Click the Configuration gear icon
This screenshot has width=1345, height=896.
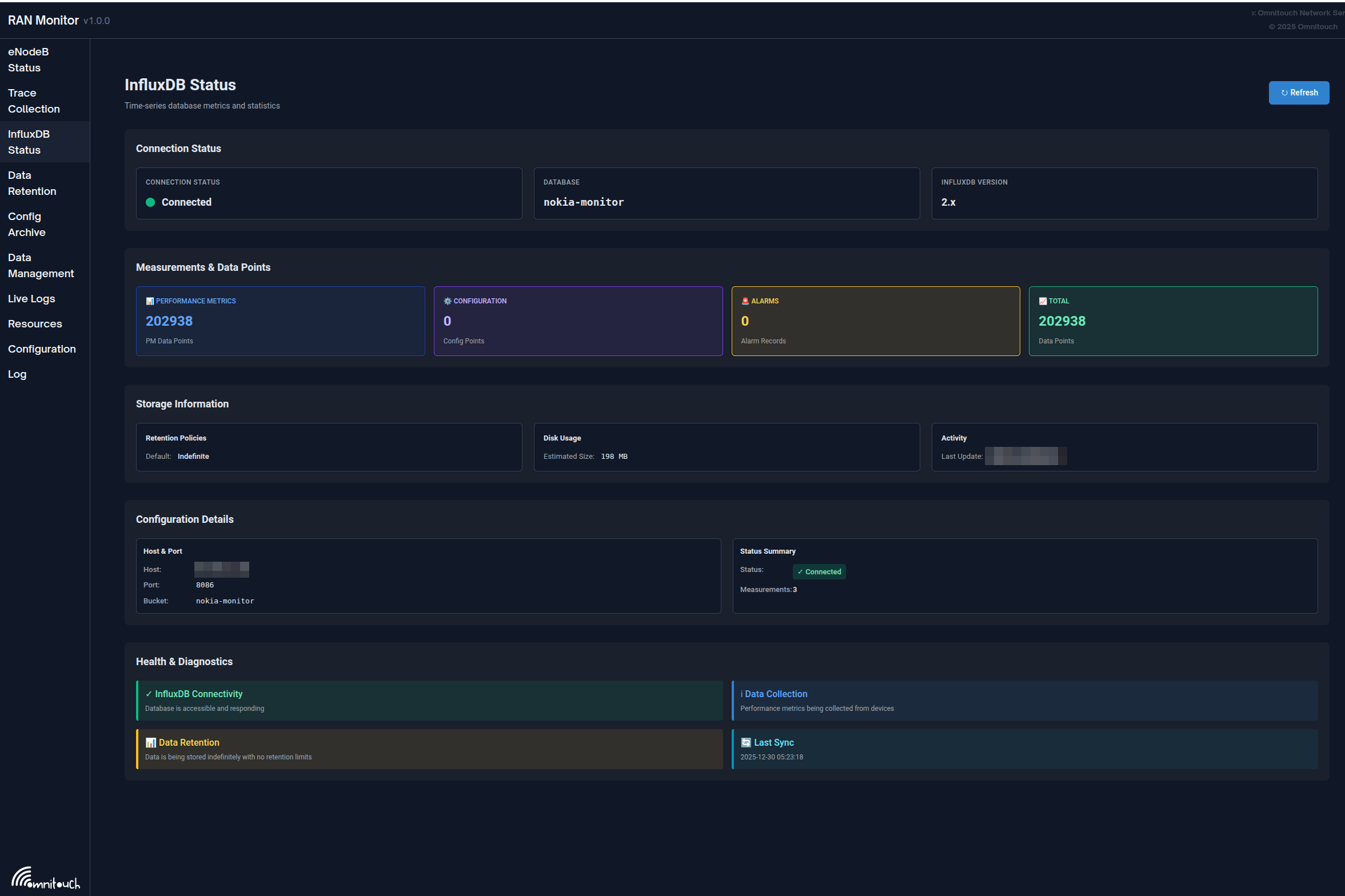(447, 301)
